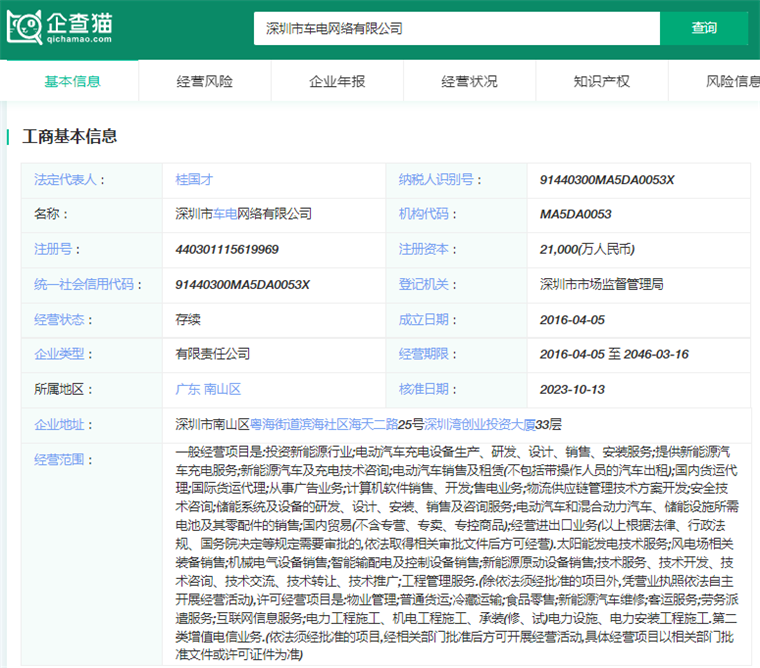The image size is (760, 668).
Task: Open legal representative 桂国才 link
Action: pyautogui.click(x=193, y=180)
